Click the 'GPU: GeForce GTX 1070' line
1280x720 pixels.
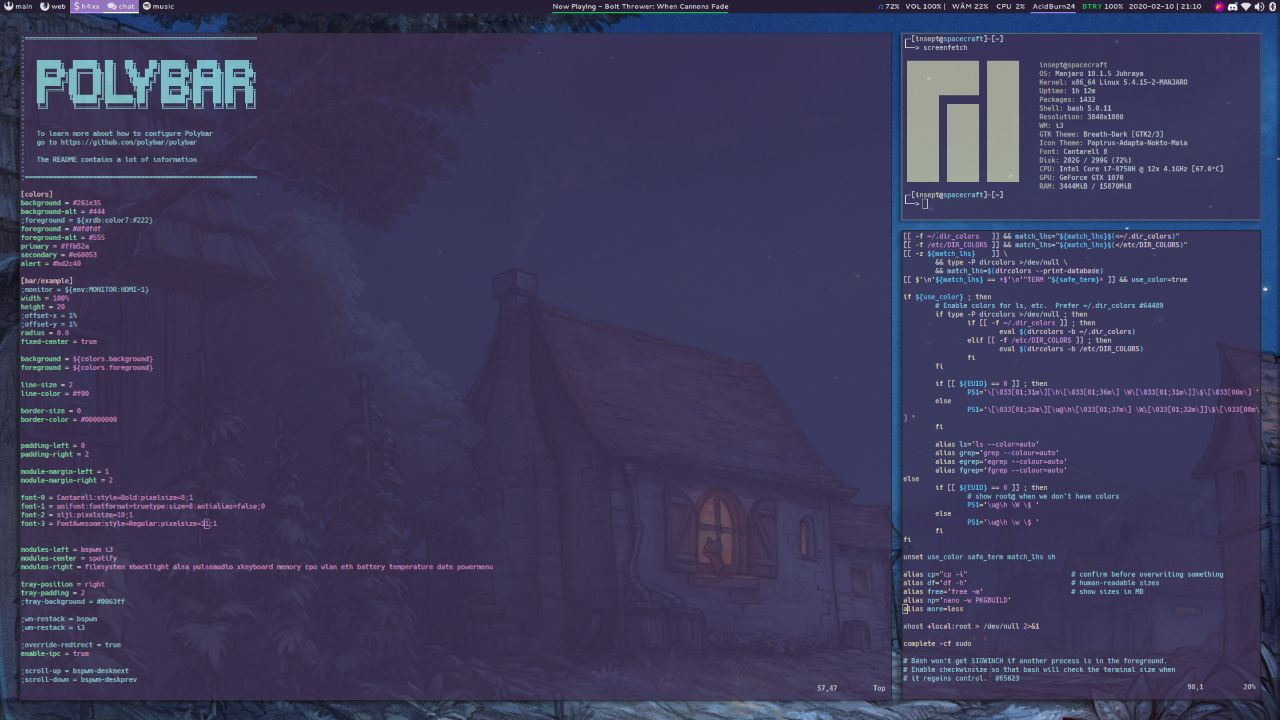coord(1087,177)
